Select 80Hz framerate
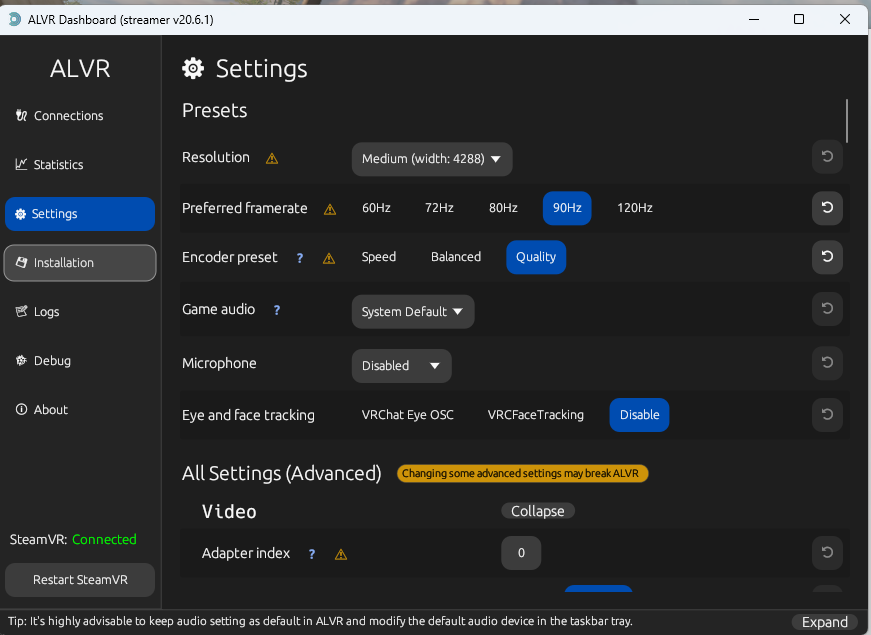This screenshot has height=635, width=871. [x=503, y=208]
